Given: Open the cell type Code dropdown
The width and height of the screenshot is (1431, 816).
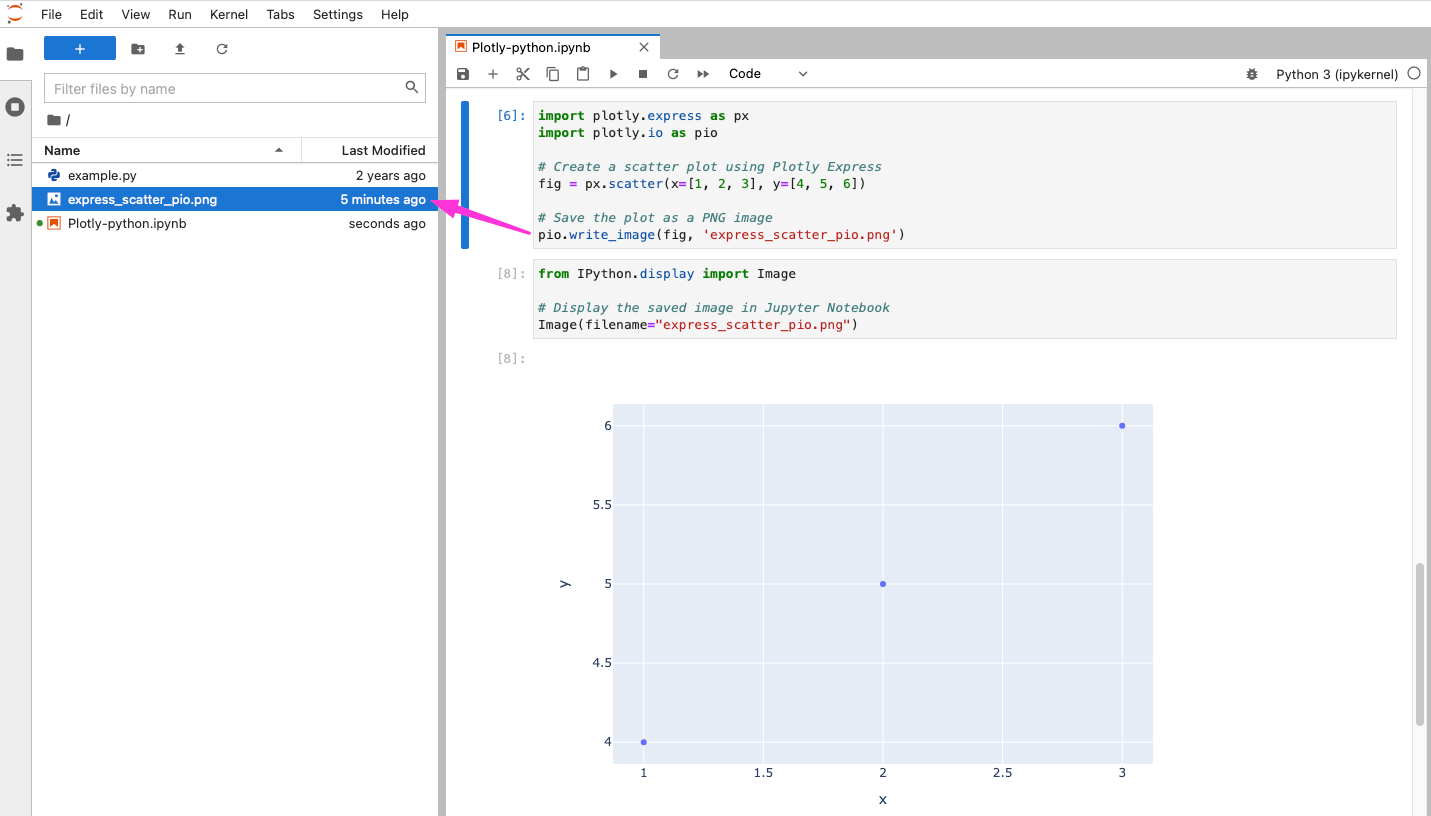Looking at the screenshot, I should [768, 74].
